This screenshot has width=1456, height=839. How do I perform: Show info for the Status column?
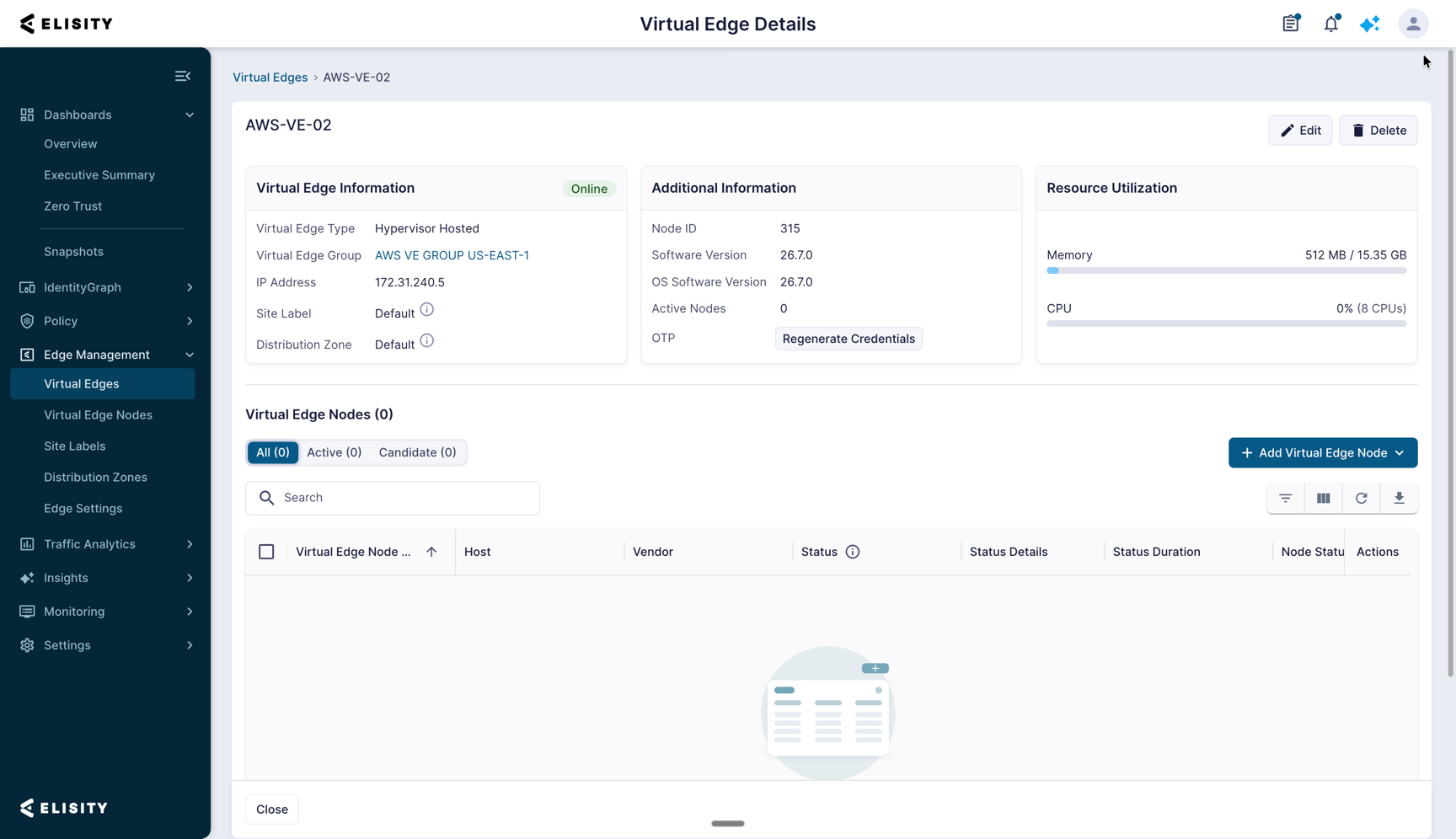click(853, 552)
